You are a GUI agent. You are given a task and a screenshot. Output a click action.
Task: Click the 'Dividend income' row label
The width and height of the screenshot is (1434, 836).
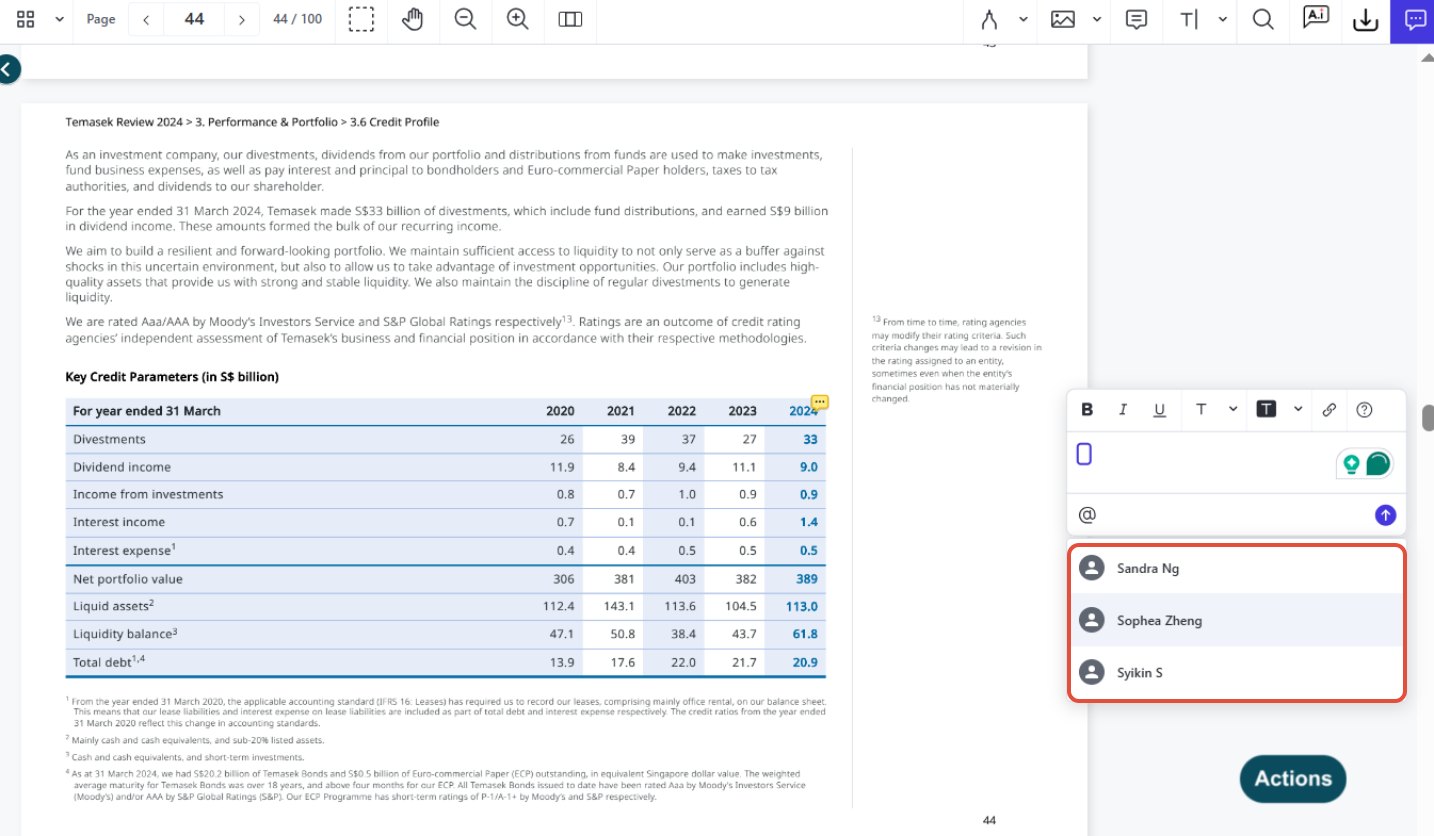point(122,467)
